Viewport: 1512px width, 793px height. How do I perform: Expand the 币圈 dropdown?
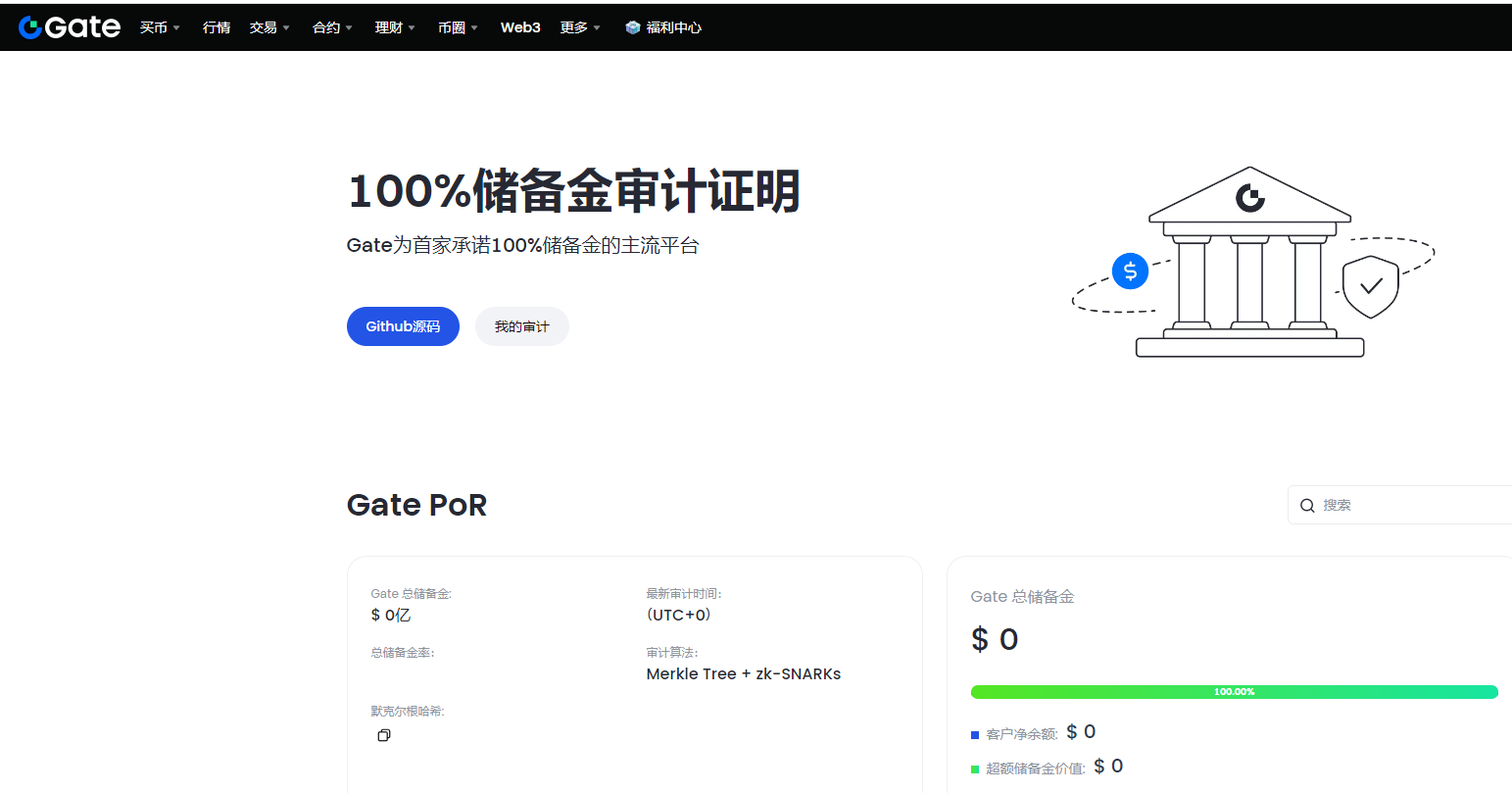click(x=458, y=27)
